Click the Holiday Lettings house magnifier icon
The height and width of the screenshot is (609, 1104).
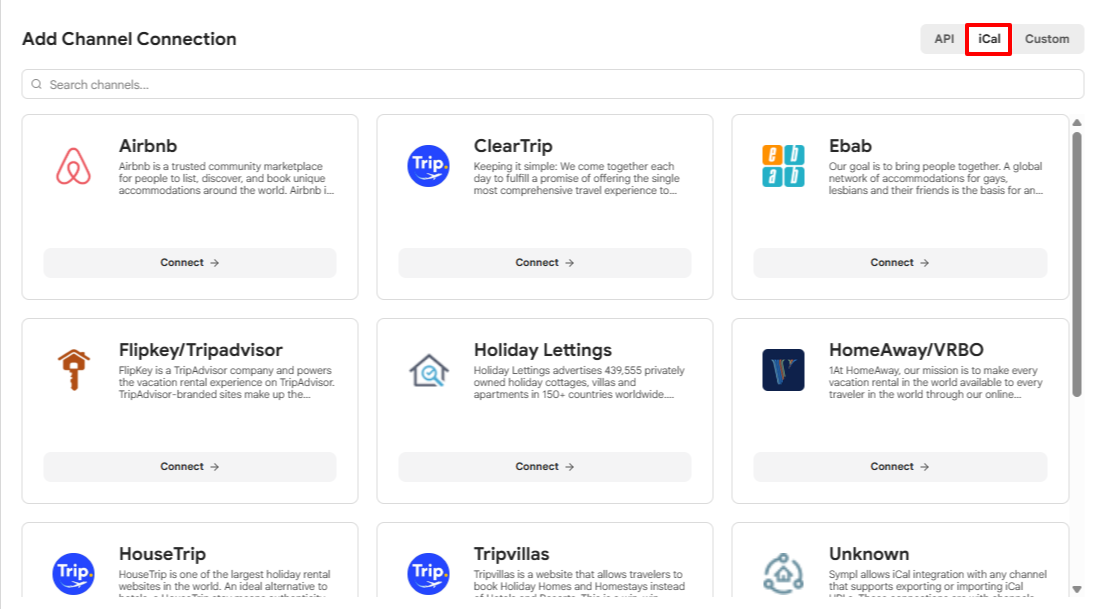tap(428, 370)
